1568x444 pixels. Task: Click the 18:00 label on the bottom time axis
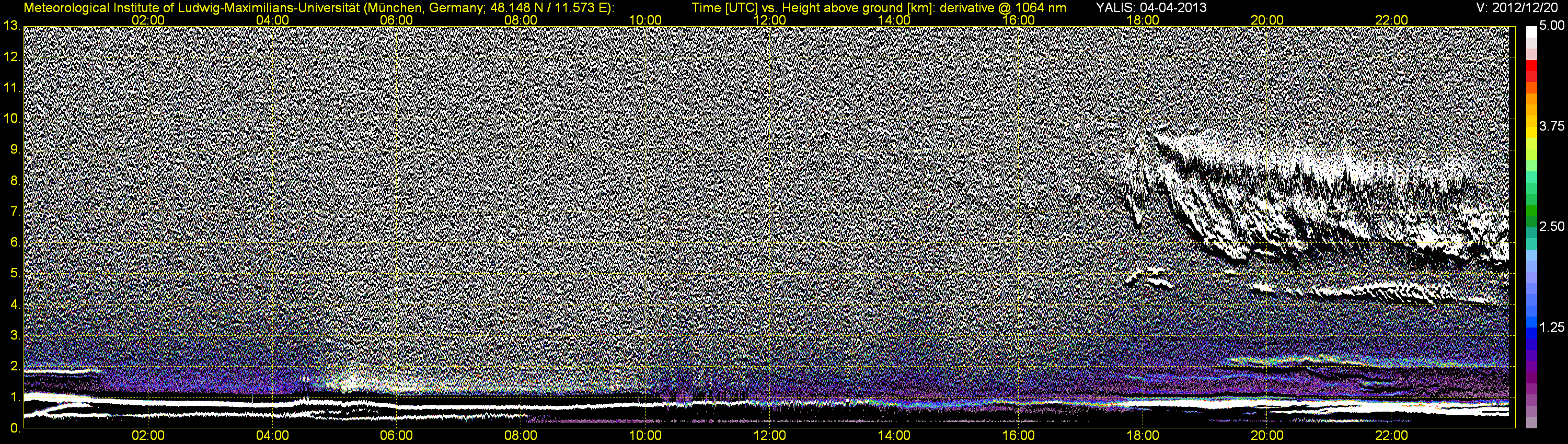coord(1143,436)
